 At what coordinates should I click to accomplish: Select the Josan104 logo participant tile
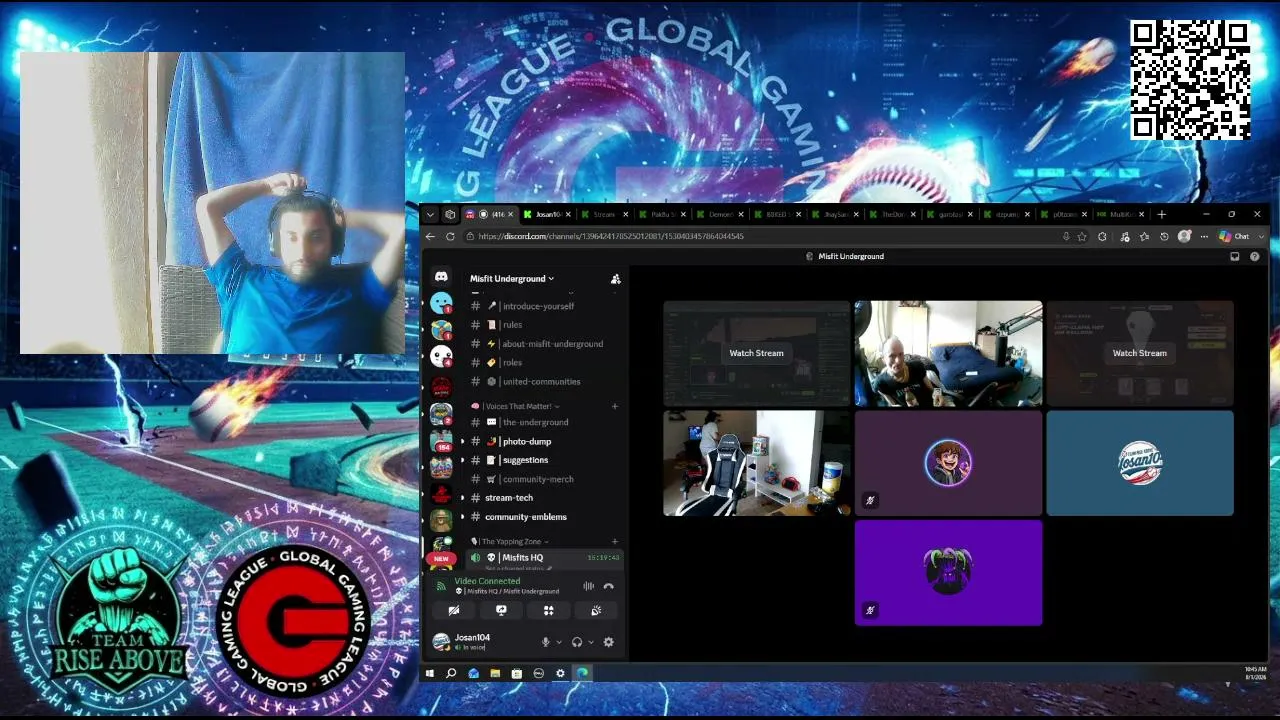[x=1140, y=463]
